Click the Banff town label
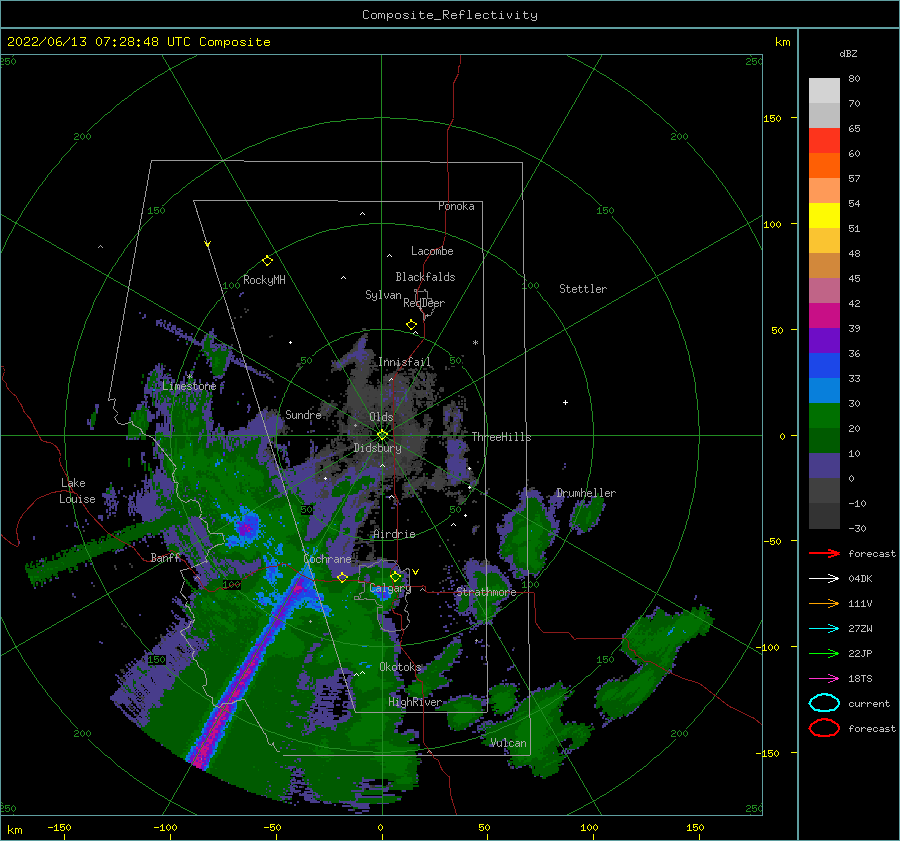Viewport: 900px width, 841px height. [165, 558]
